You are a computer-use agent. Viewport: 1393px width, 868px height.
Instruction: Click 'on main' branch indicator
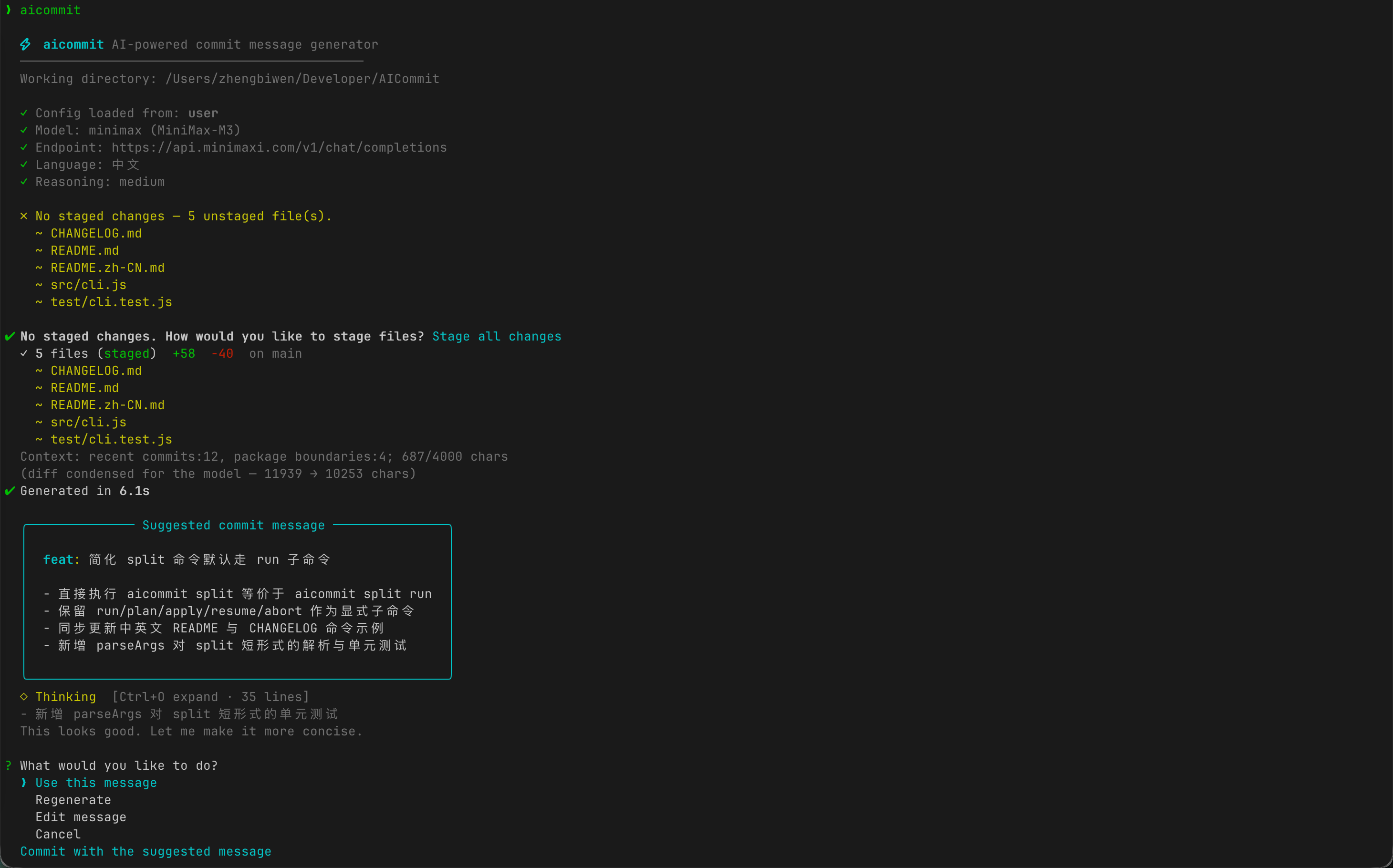276,353
